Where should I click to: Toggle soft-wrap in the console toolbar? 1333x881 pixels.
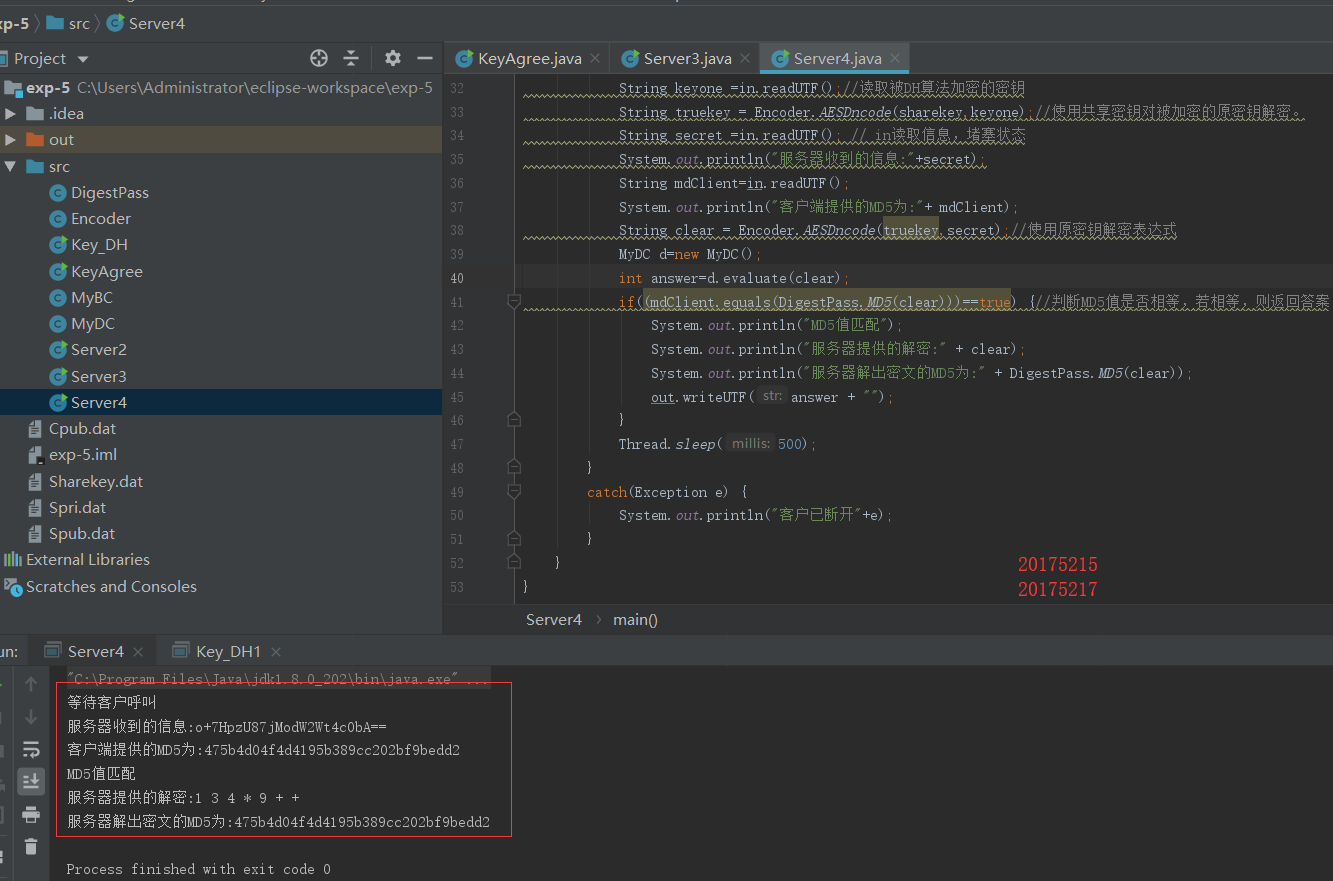coord(31,750)
